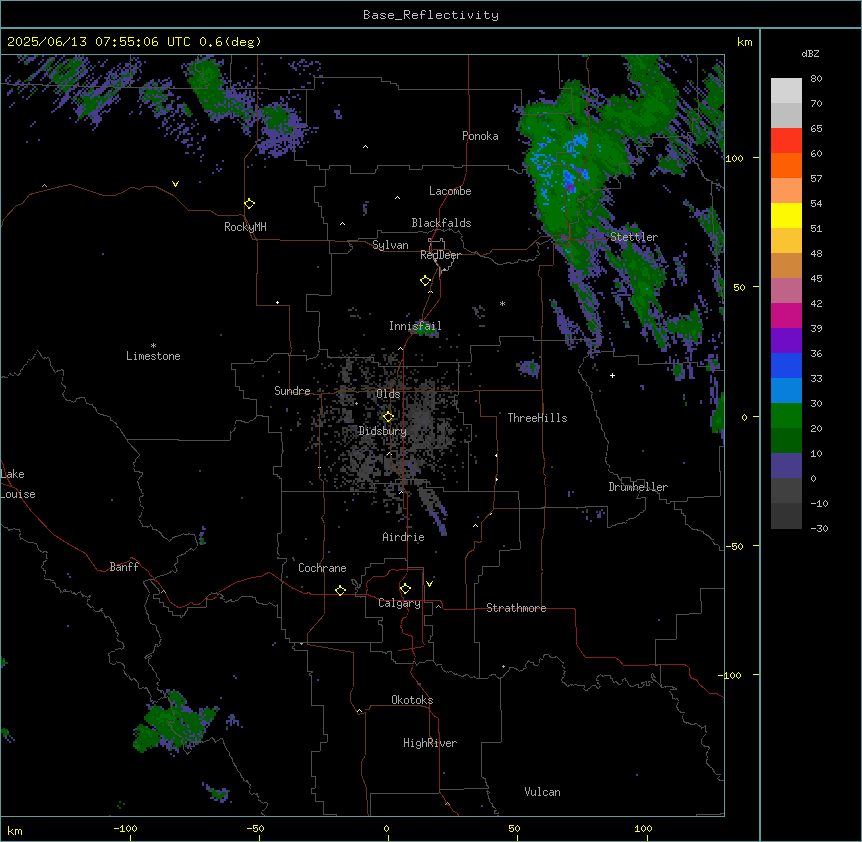Click the Lacombe city label
This screenshot has width=862, height=842.
[x=450, y=191]
